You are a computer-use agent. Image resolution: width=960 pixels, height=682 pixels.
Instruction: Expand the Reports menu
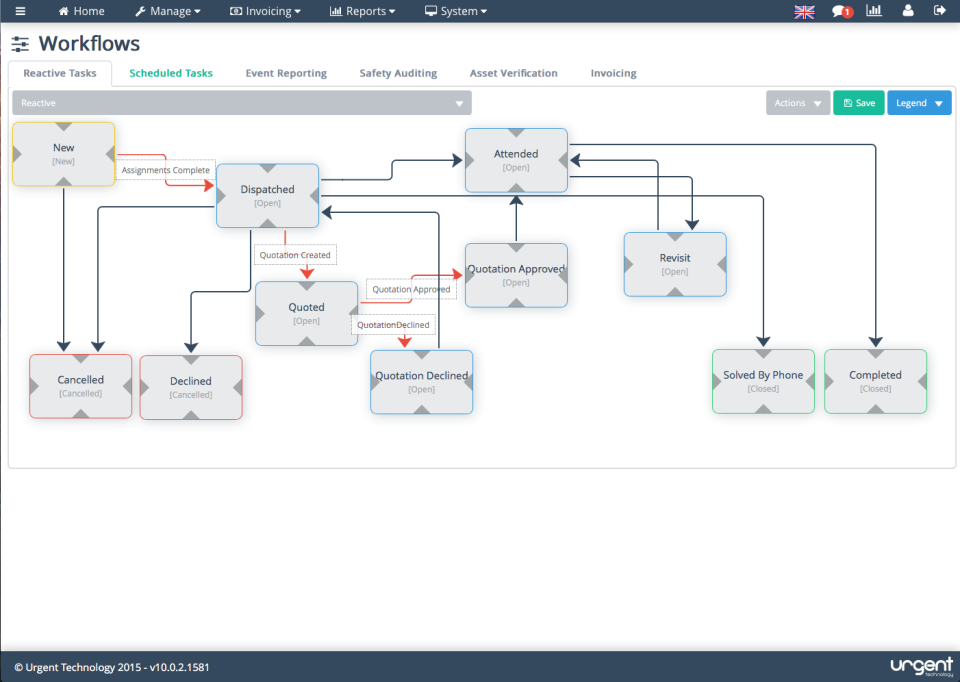pos(362,11)
